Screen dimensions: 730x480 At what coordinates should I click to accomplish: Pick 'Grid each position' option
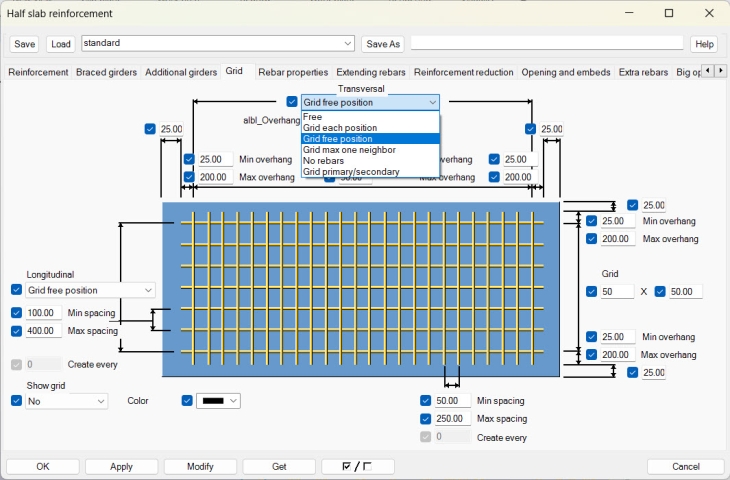coord(340,128)
